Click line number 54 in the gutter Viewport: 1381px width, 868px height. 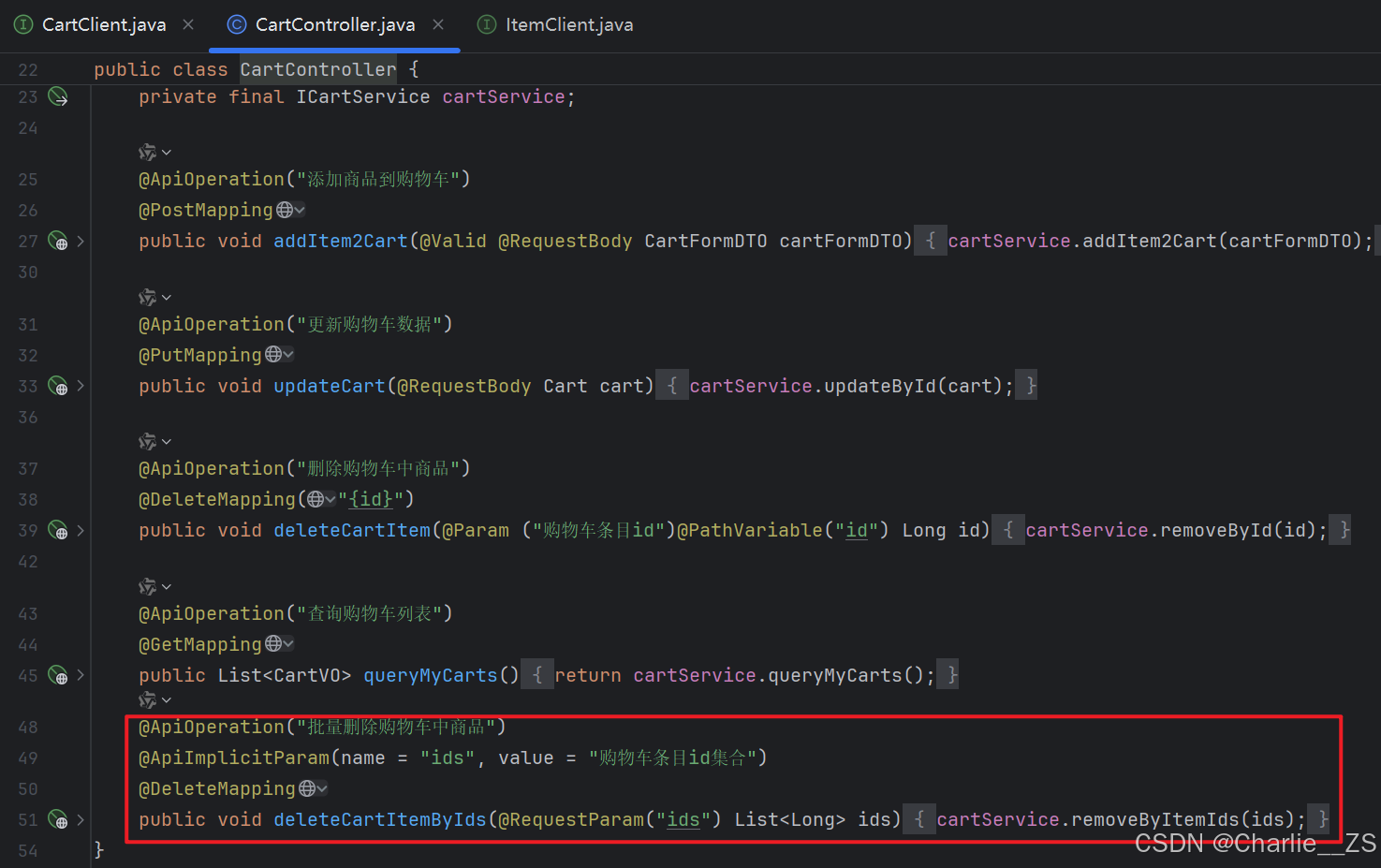point(28,850)
